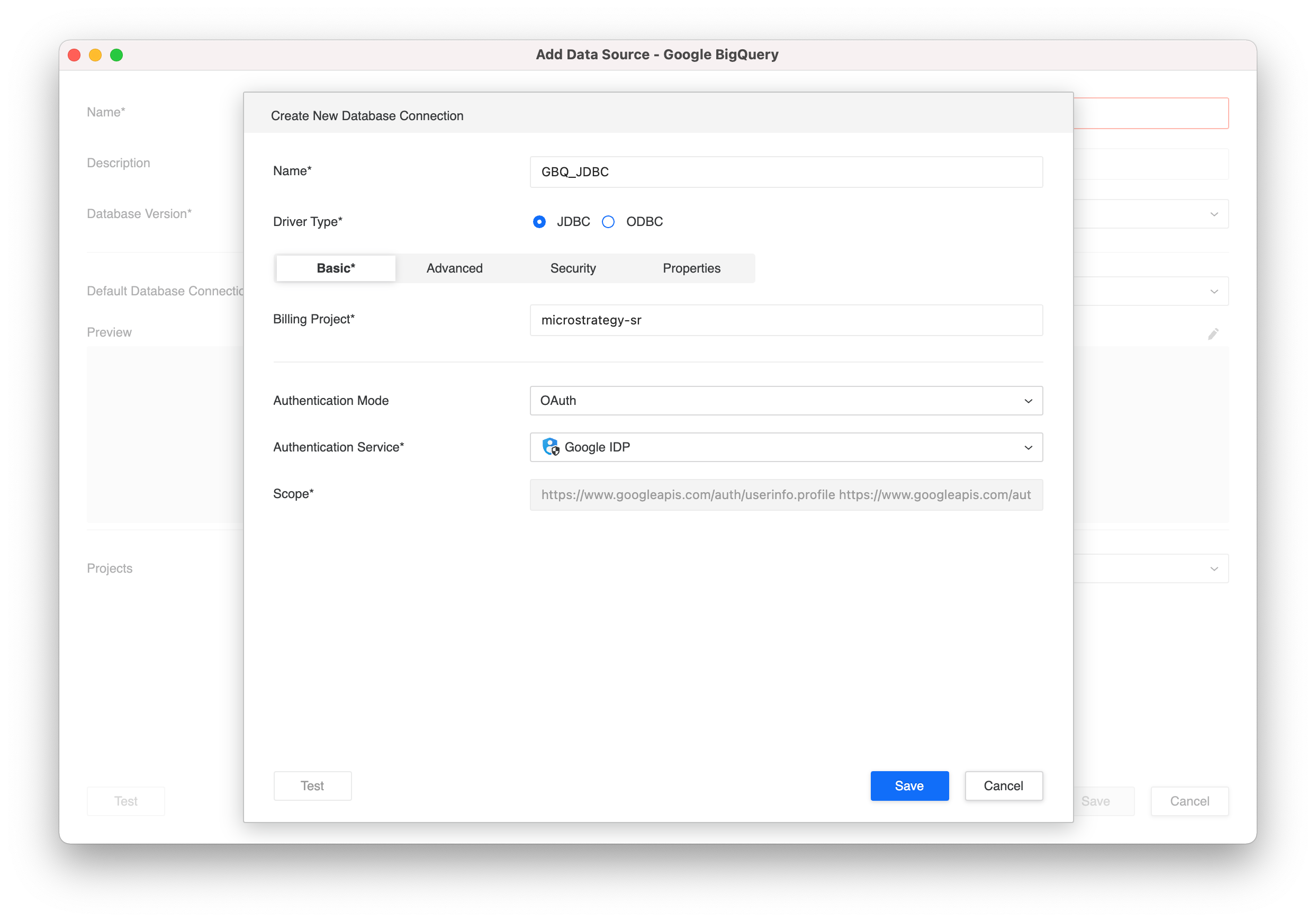Click Cancel in the connection dialog
Viewport: 1316px width, 922px height.
click(1003, 785)
